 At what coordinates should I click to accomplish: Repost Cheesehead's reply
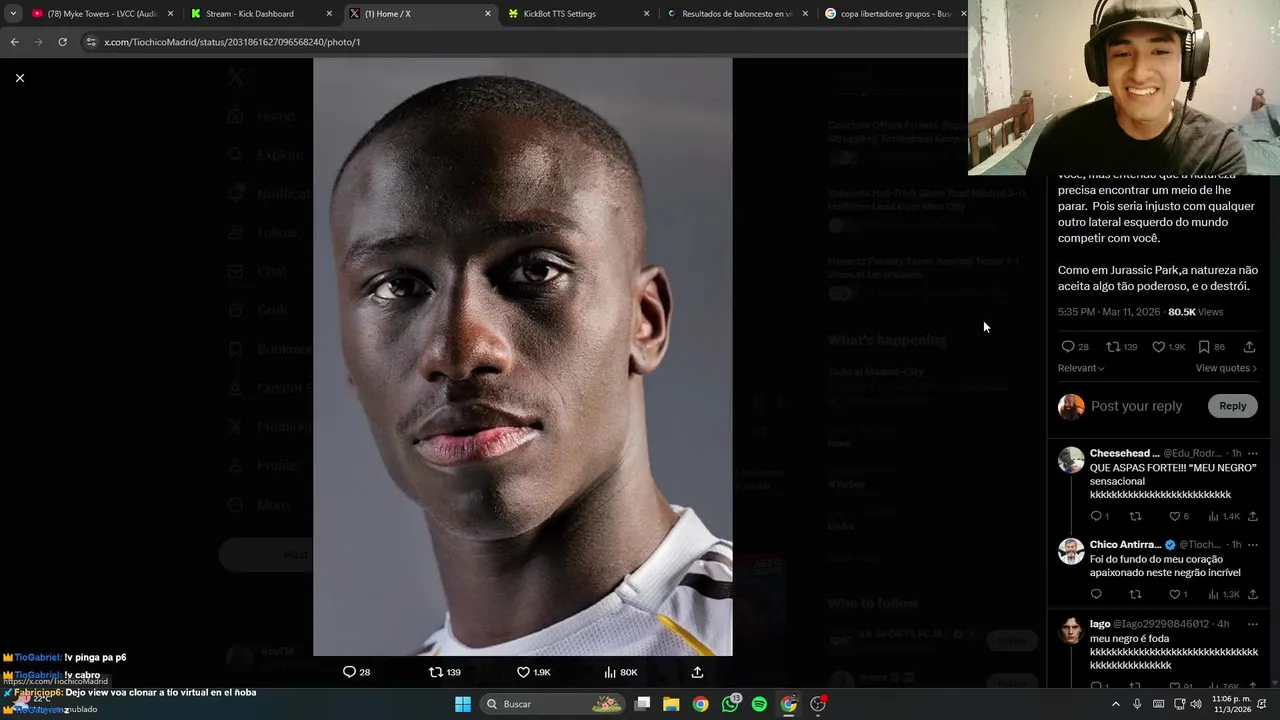(x=1135, y=516)
